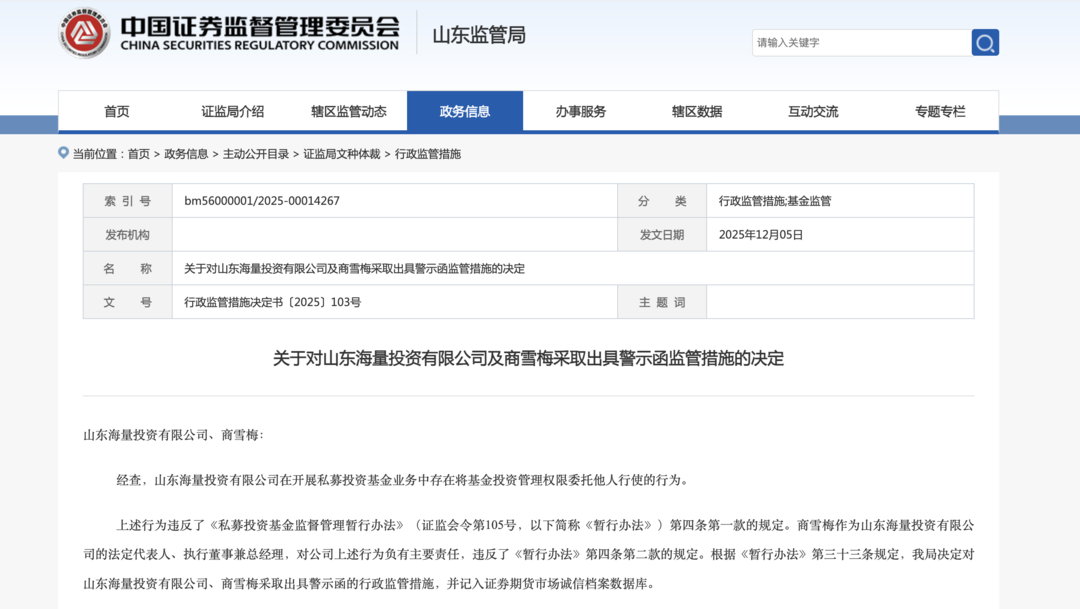Navigate to 互动交流 menu item

(x=813, y=111)
